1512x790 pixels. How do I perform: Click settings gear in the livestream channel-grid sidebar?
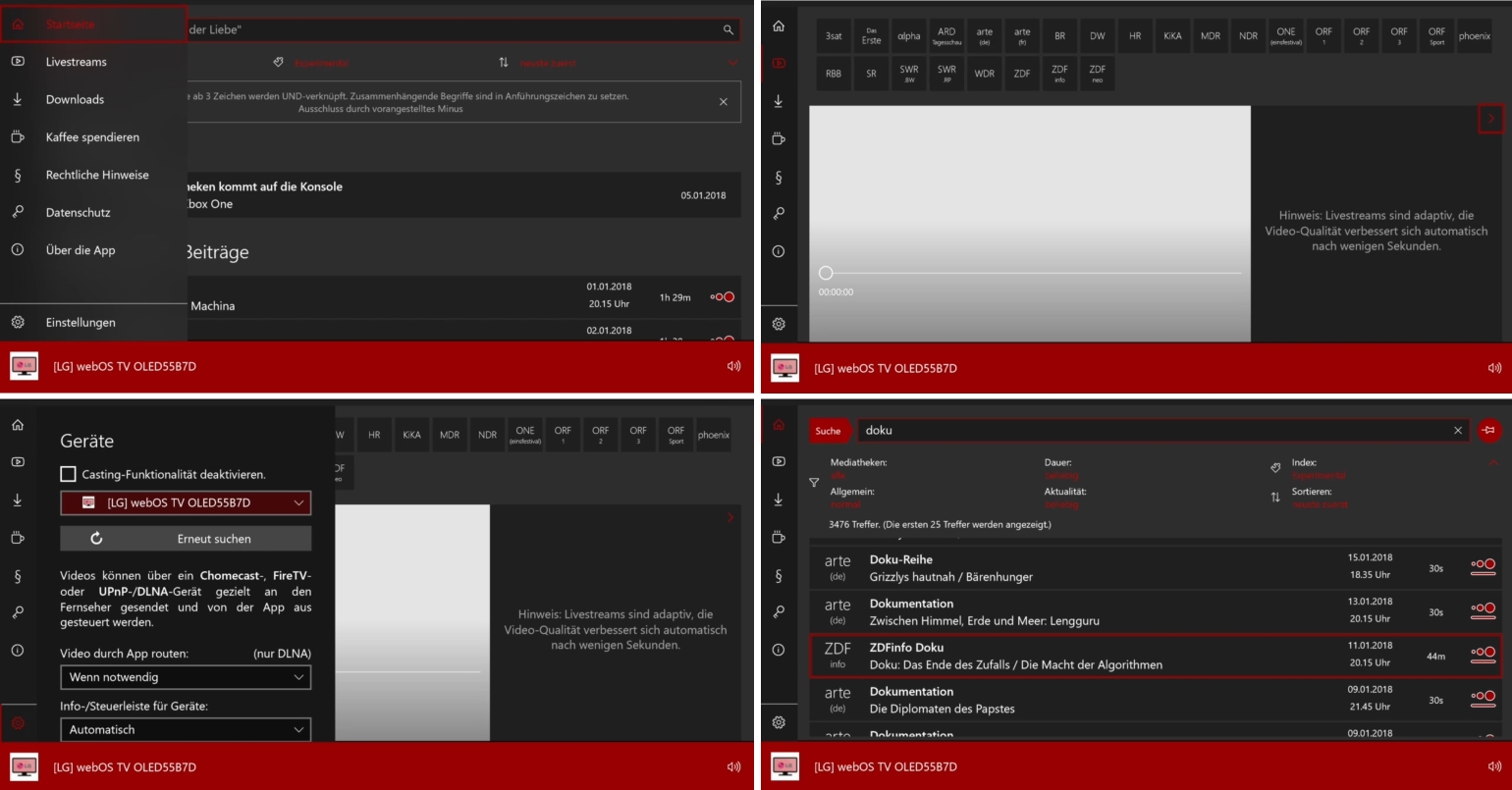pos(779,324)
